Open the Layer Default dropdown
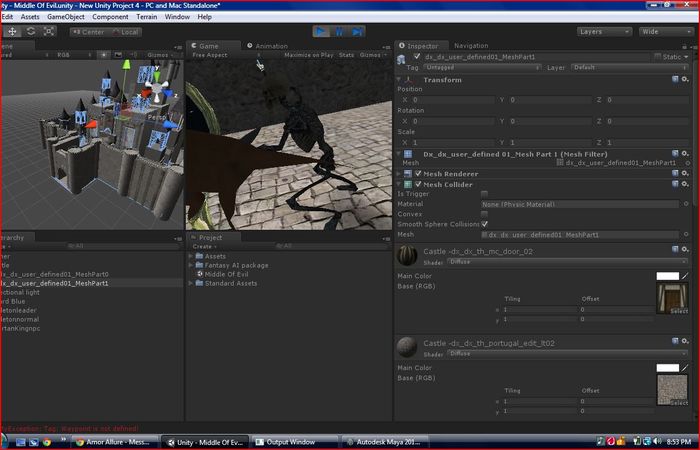Image resolution: width=700 pixels, height=450 pixels. (x=630, y=67)
